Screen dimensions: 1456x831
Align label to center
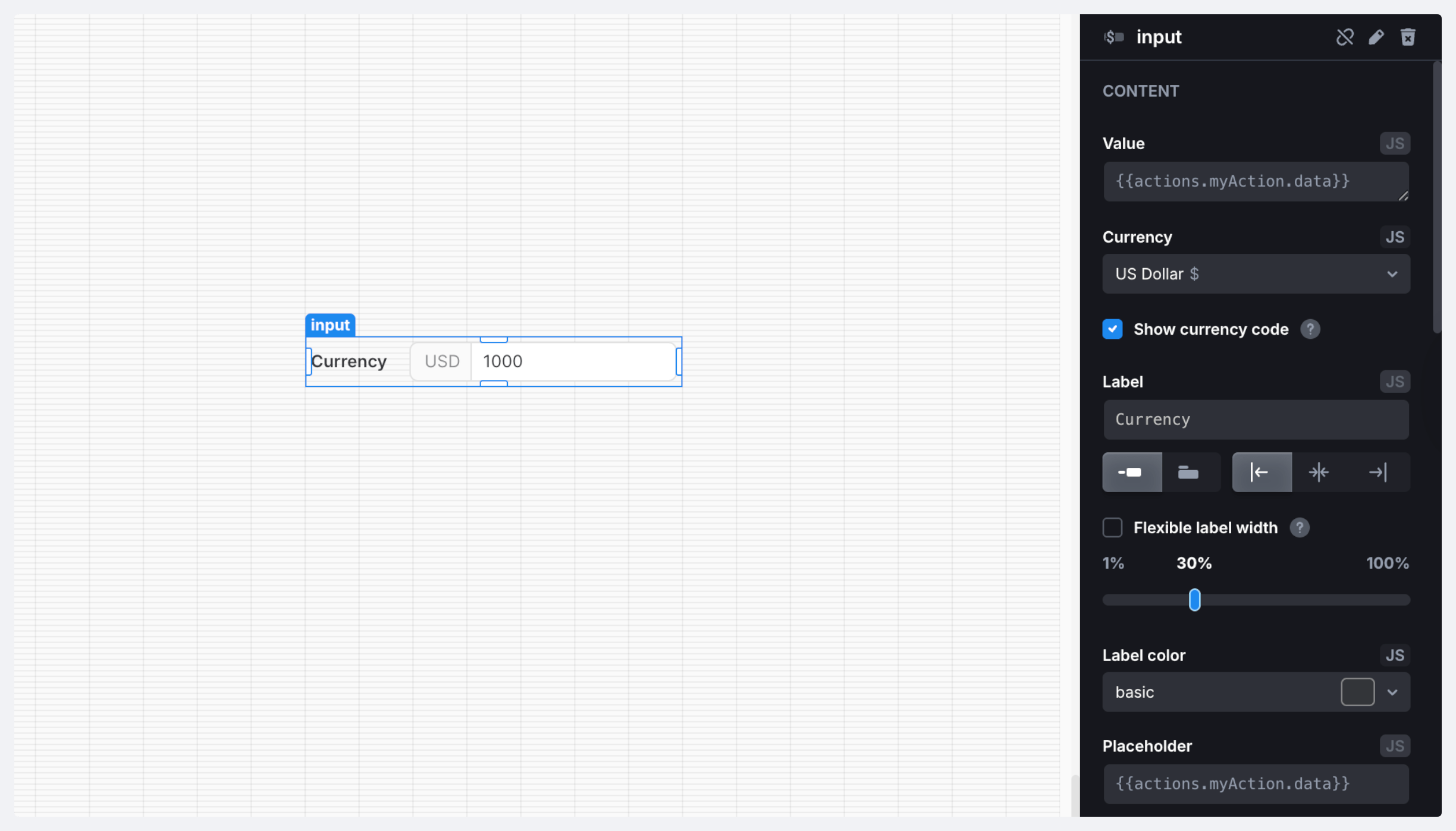1319,473
